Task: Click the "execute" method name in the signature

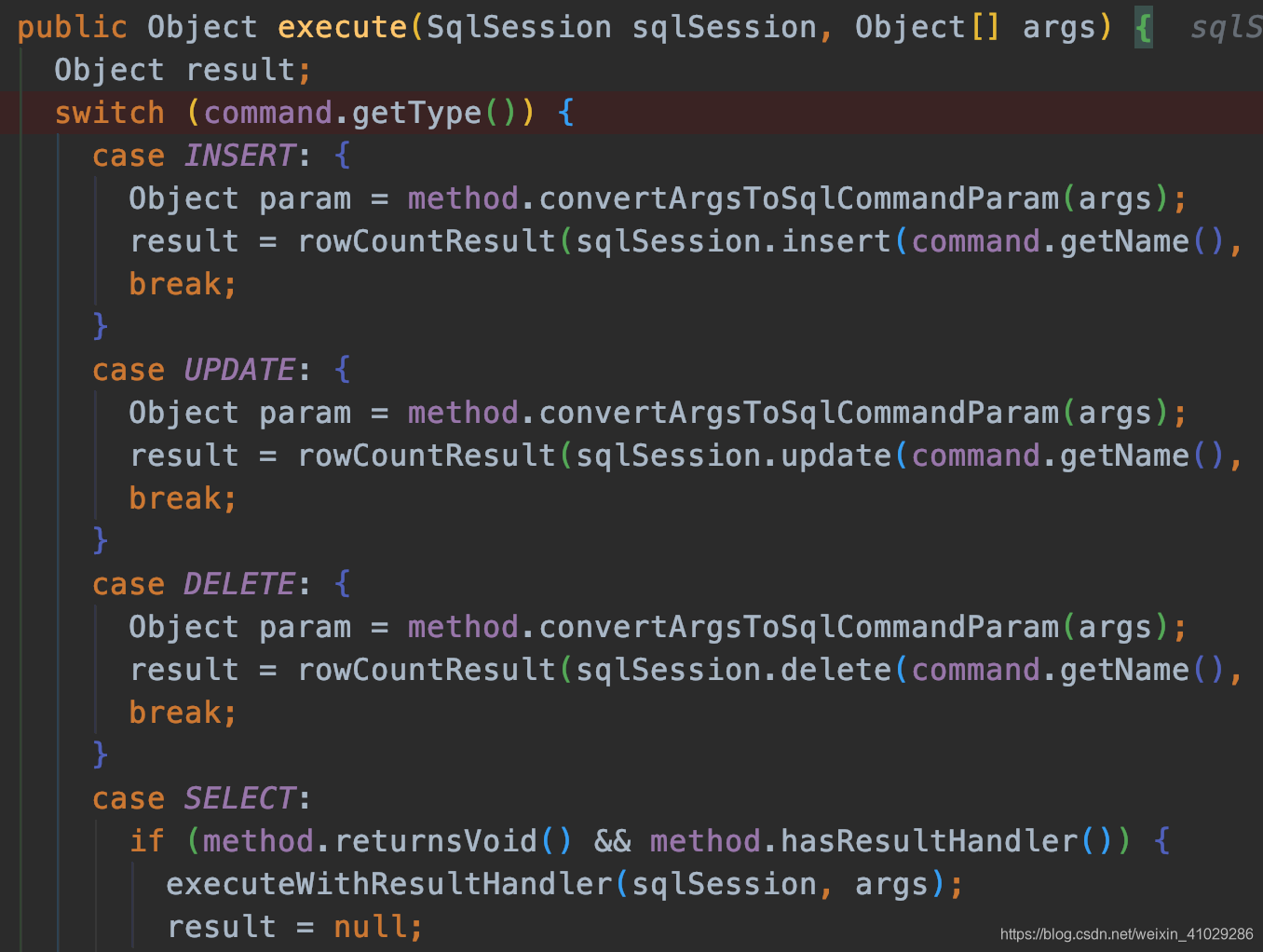Action: point(343,28)
